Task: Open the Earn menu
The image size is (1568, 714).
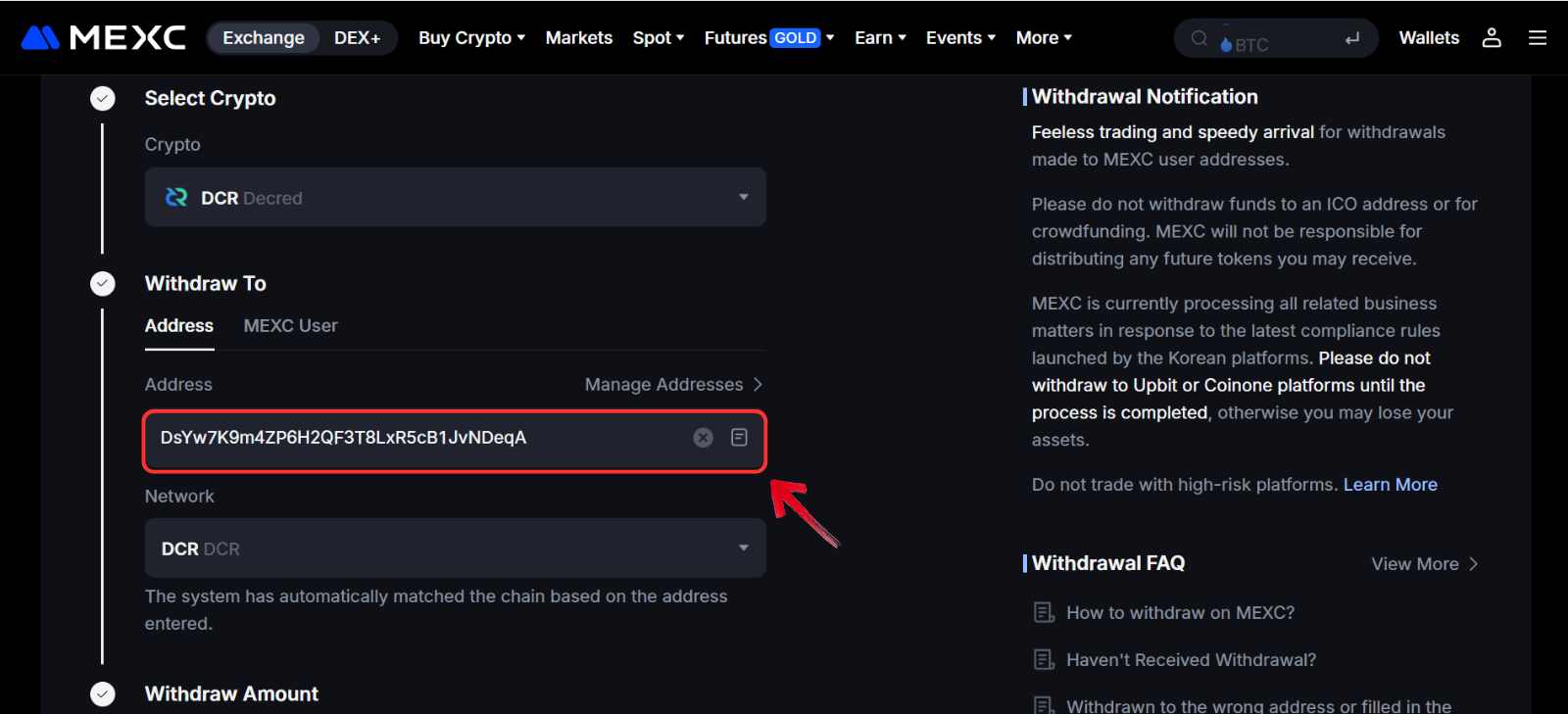Action: [x=880, y=37]
